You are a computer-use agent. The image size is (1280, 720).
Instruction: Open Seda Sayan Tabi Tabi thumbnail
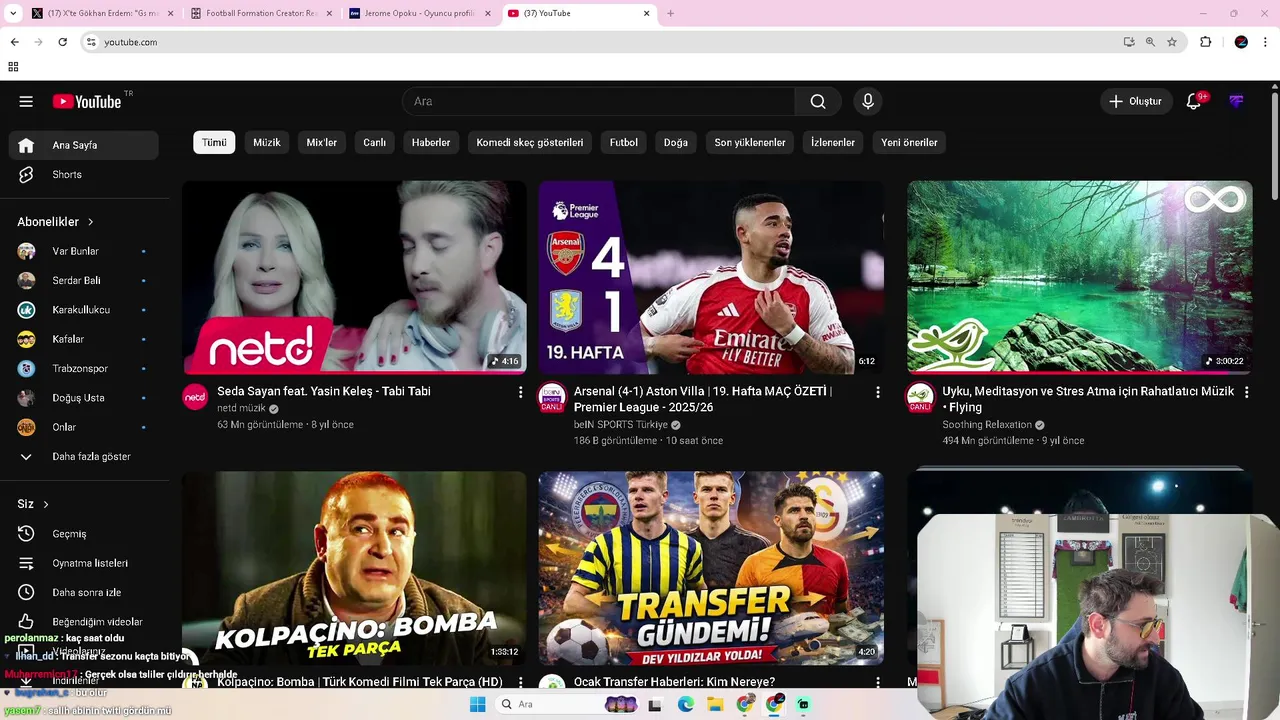[x=354, y=277]
